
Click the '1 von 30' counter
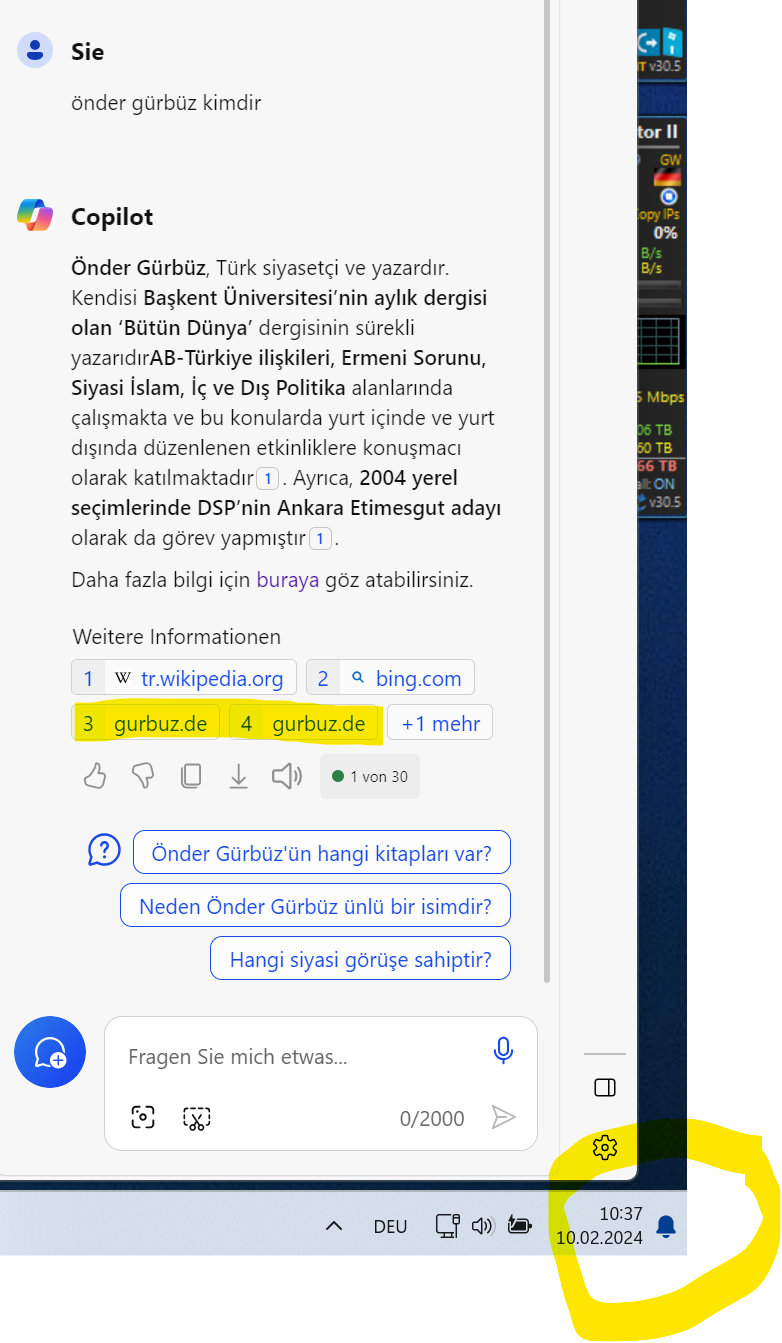[370, 776]
